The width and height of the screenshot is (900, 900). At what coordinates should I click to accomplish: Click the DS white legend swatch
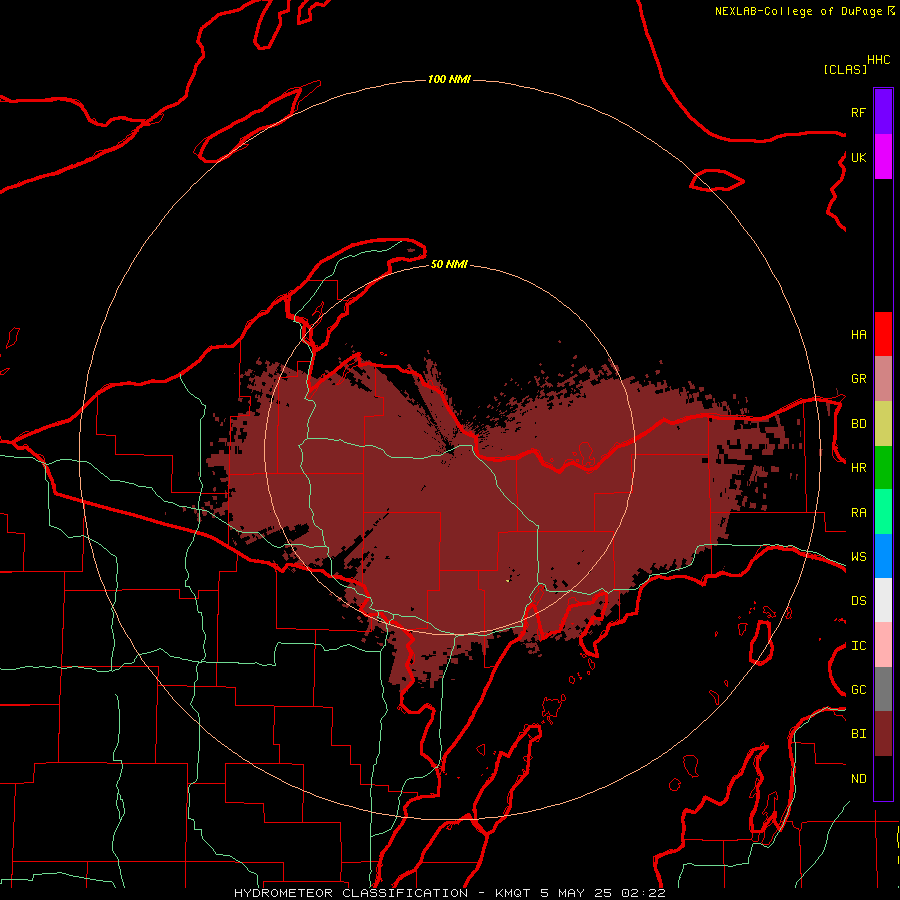[883, 600]
